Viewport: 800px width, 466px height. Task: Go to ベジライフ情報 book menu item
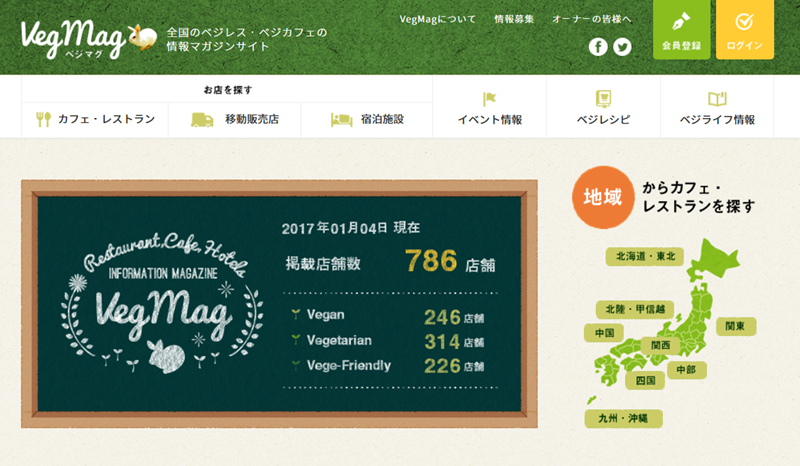coord(716,109)
